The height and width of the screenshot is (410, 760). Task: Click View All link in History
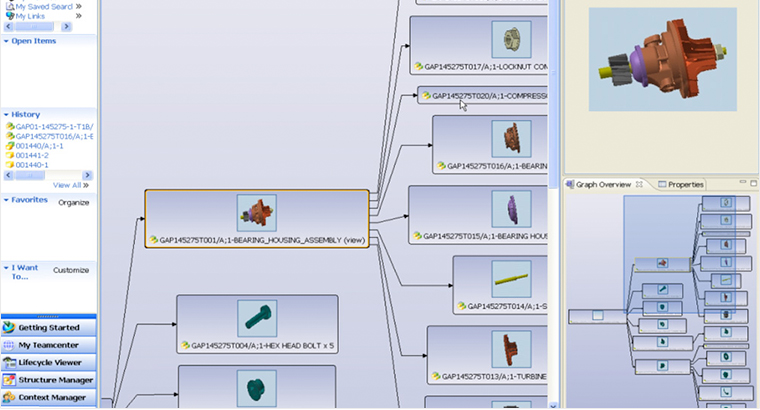click(66, 185)
